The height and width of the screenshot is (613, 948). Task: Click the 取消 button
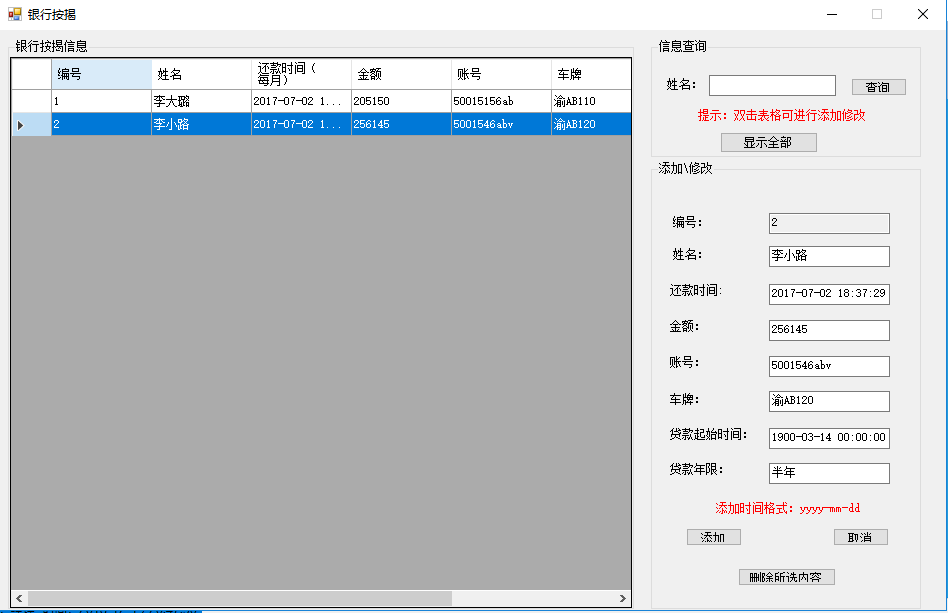860,537
